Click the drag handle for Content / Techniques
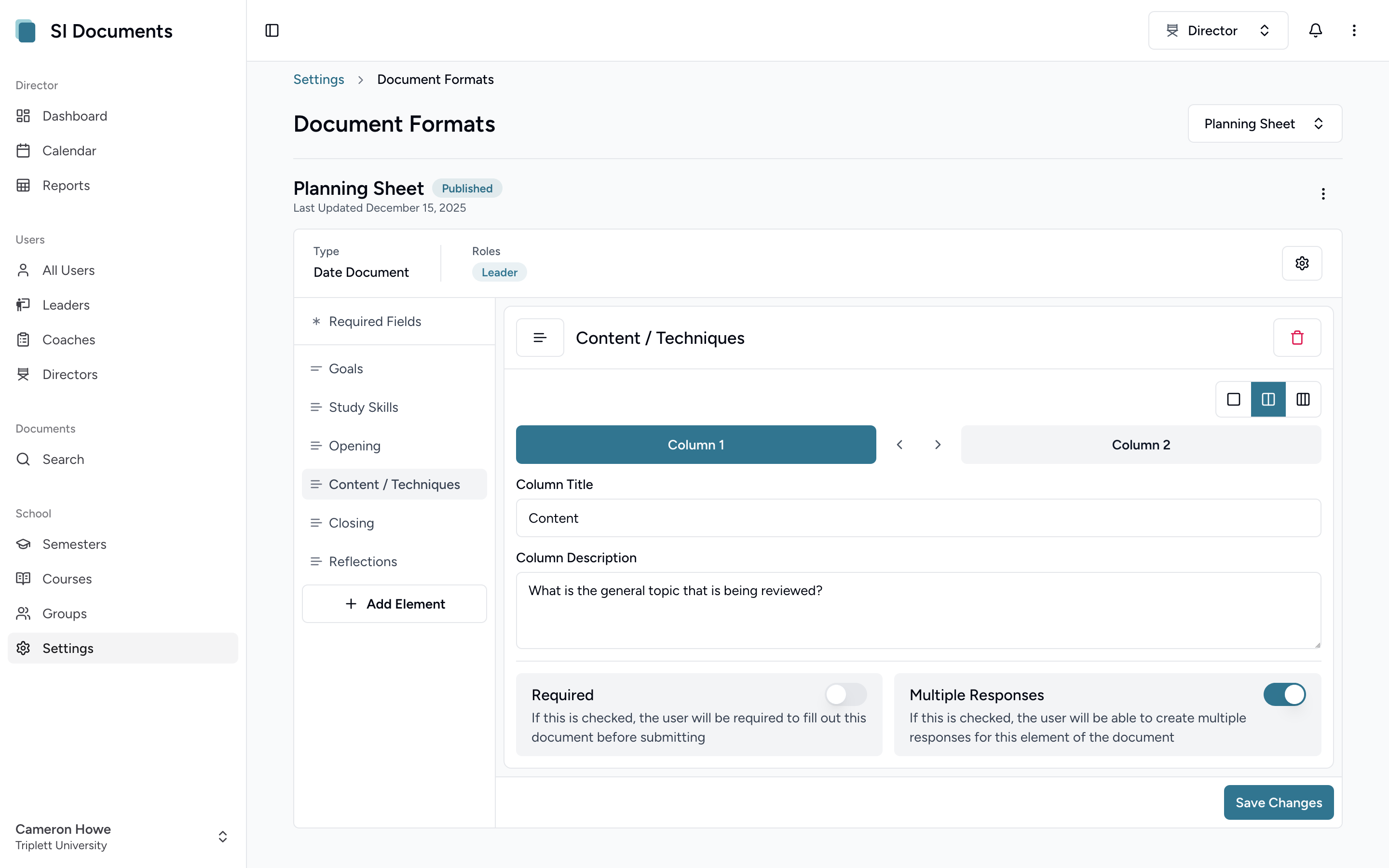The image size is (1389, 868). pyautogui.click(x=540, y=338)
